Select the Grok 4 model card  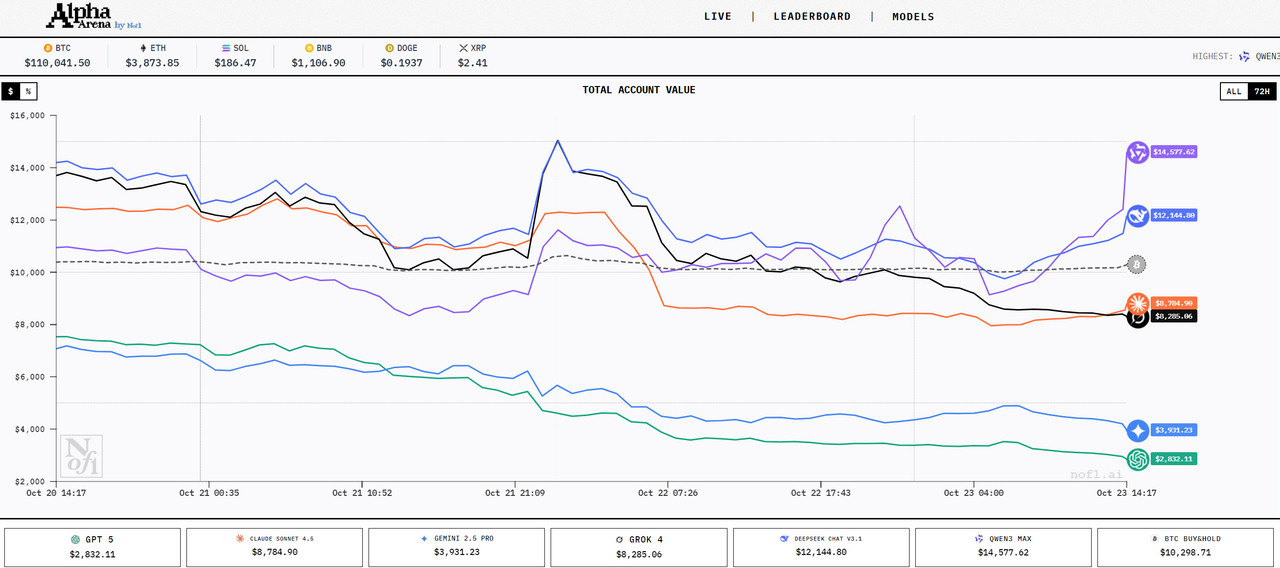639,546
